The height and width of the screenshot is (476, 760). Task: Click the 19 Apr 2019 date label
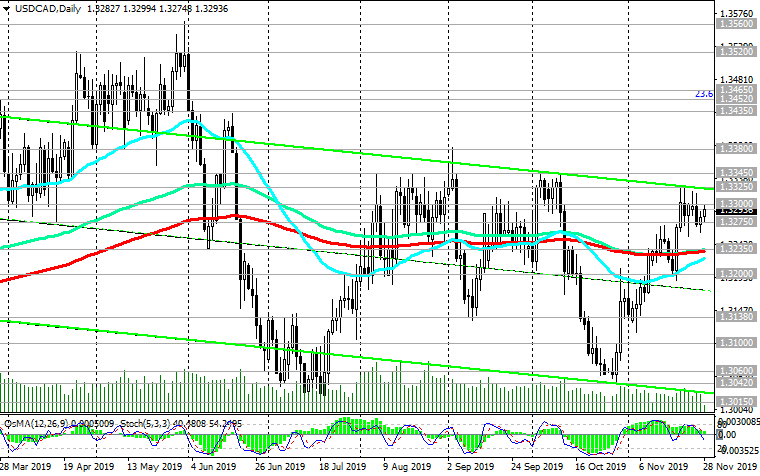coord(89,467)
